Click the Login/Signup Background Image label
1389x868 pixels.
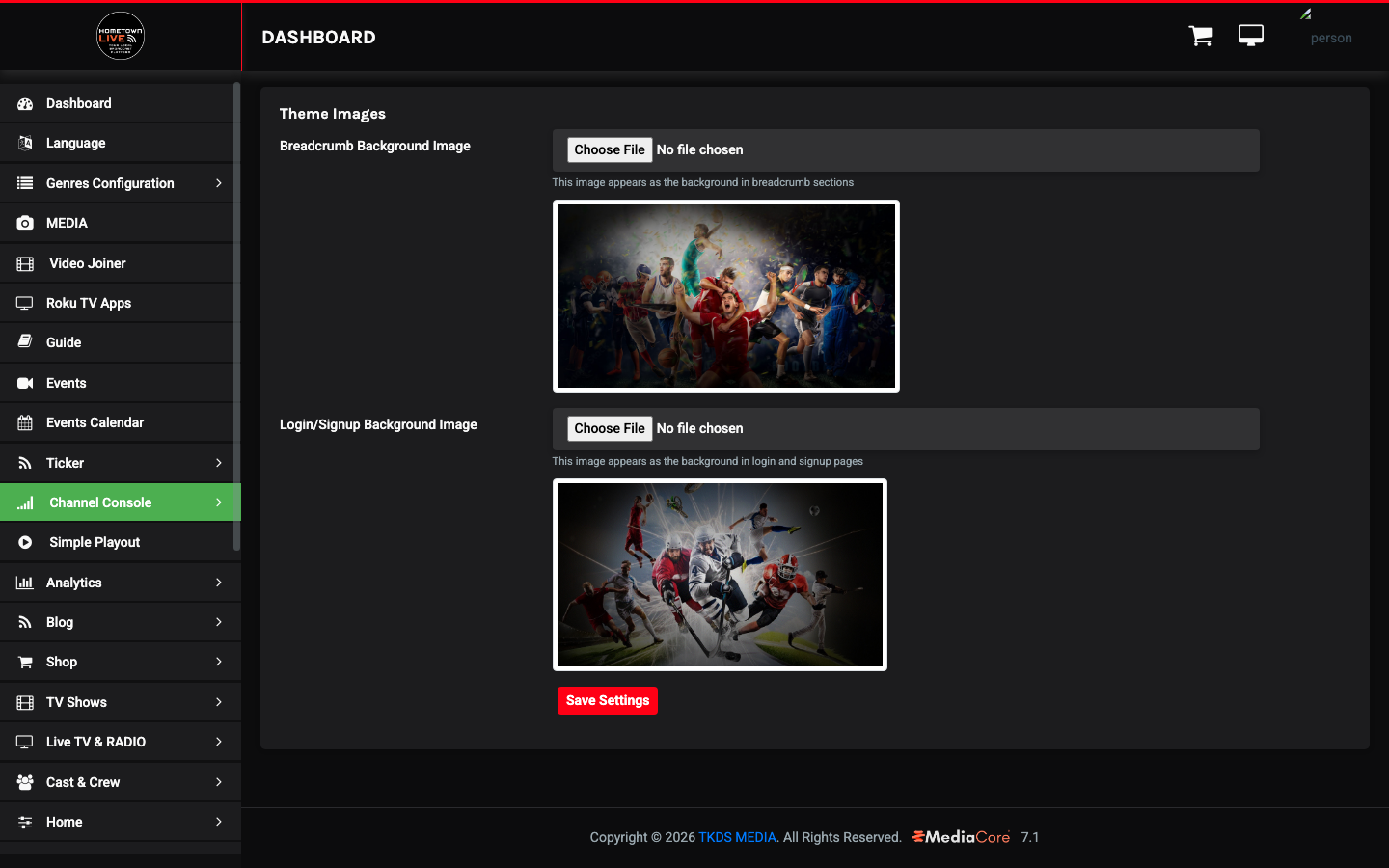pyautogui.click(x=378, y=424)
